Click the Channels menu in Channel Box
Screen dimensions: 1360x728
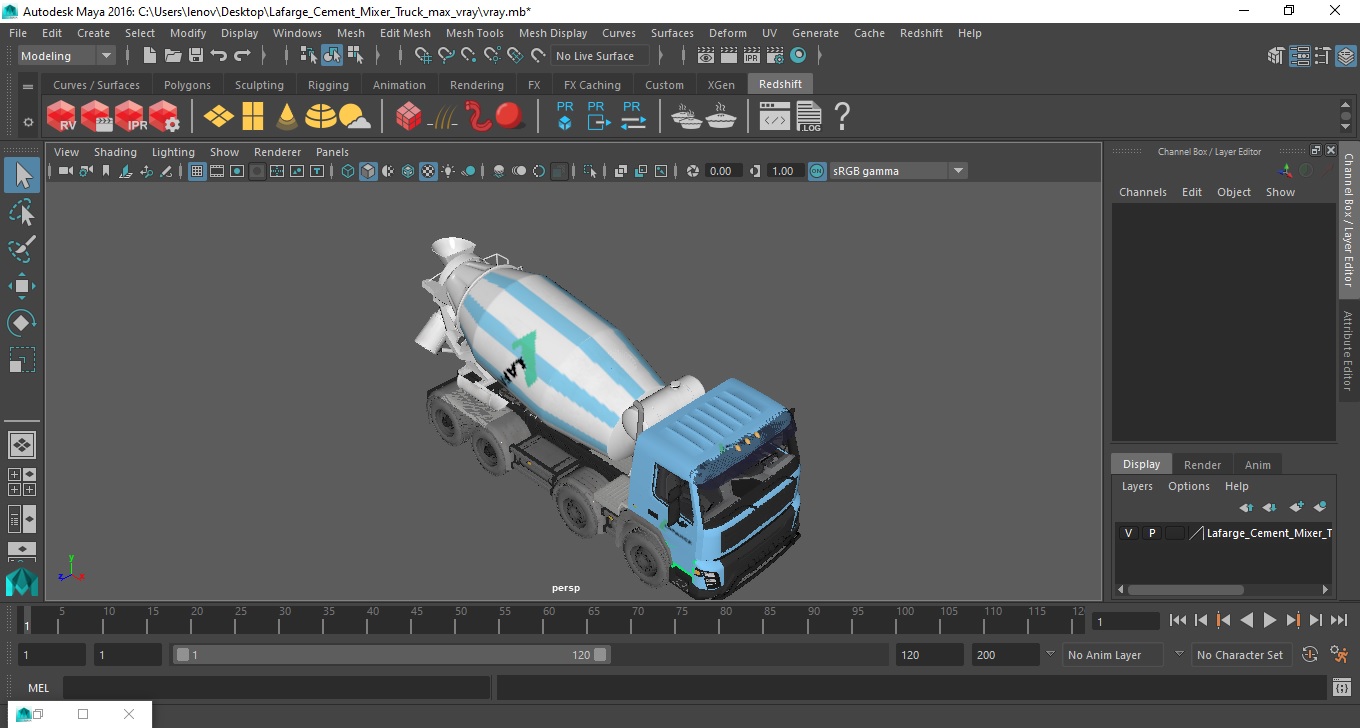pyautogui.click(x=1142, y=192)
